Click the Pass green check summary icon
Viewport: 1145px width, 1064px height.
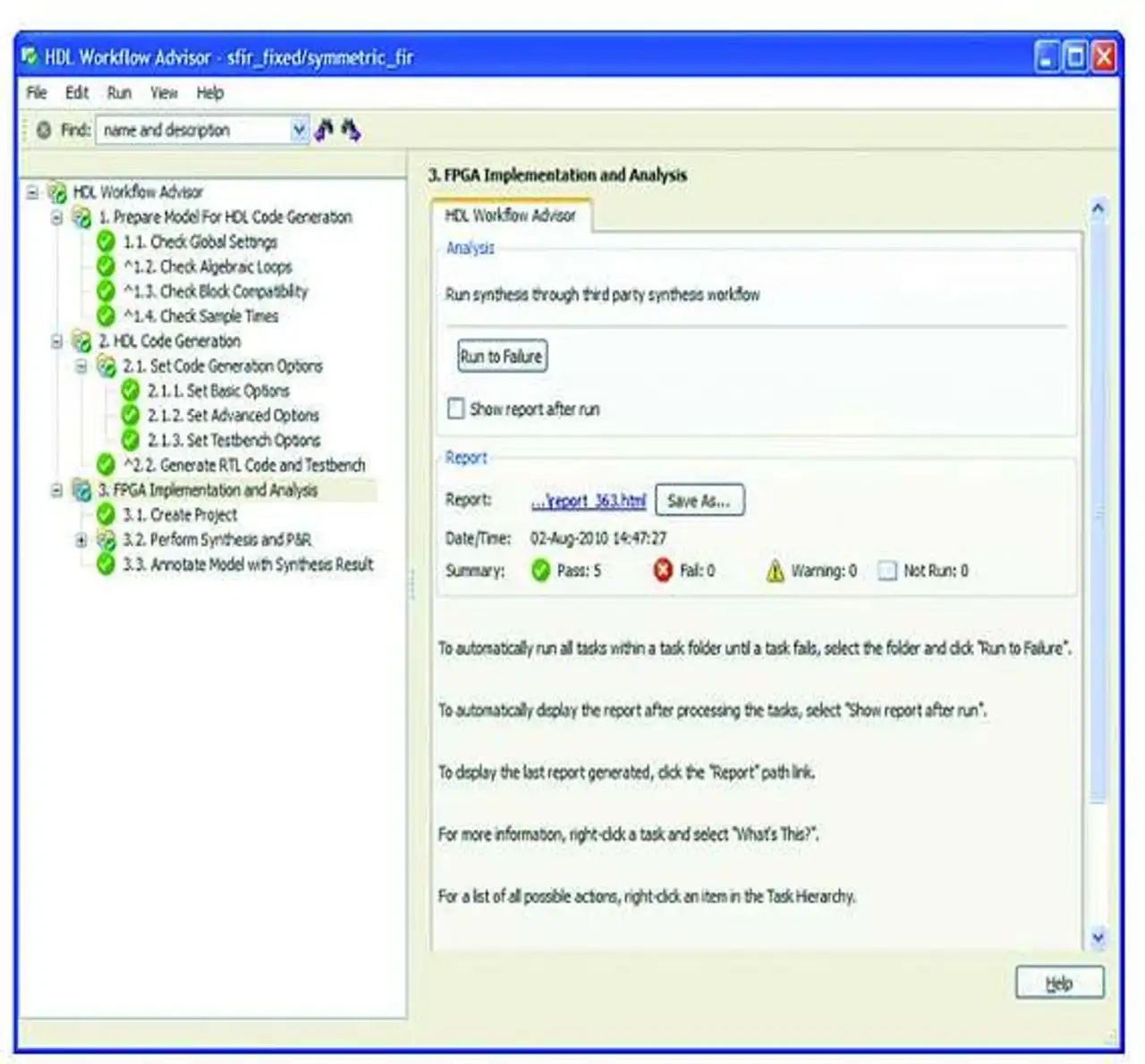pos(540,570)
